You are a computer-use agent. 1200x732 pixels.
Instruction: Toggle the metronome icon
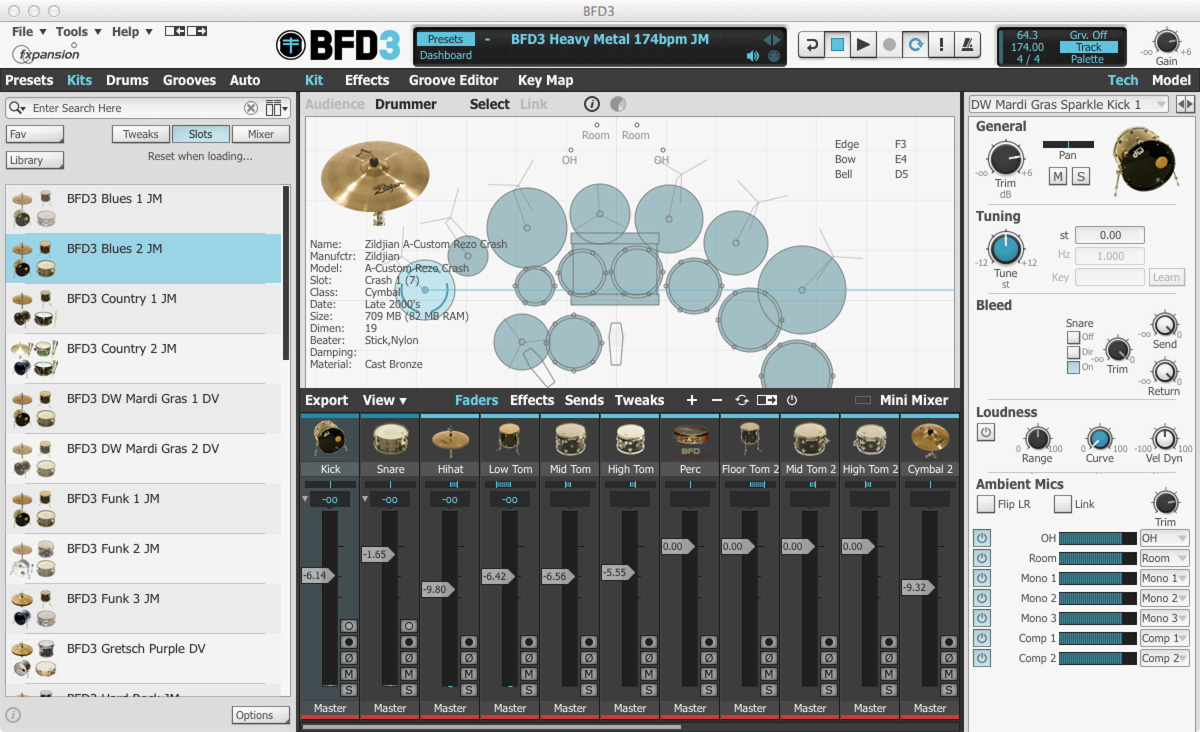[x=967, y=45]
